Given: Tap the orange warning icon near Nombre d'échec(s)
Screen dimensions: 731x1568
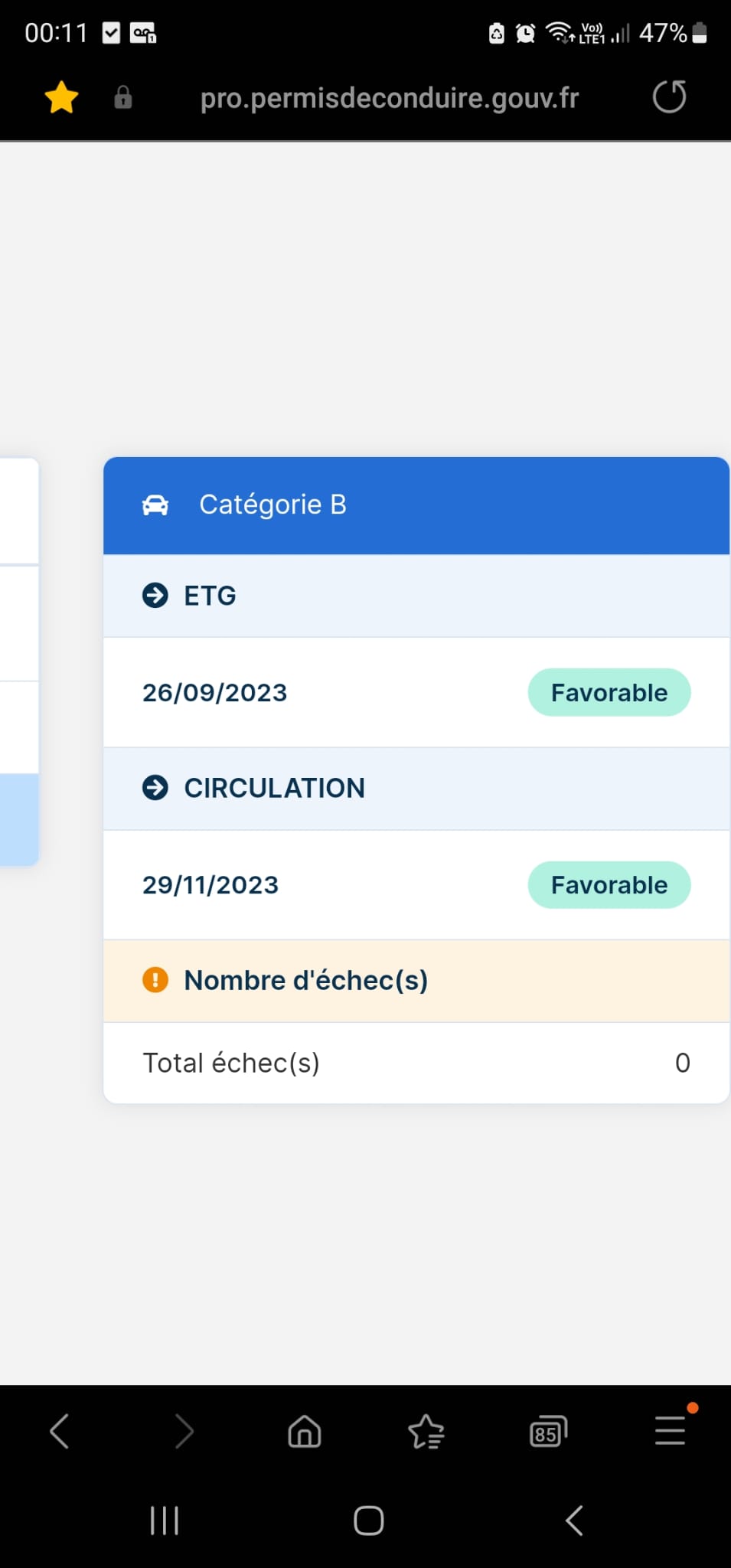Looking at the screenshot, I should pyautogui.click(x=155, y=980).
